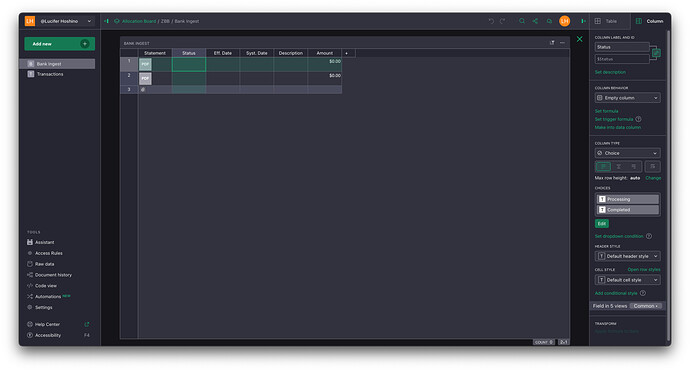Open the help icon next to Set trigger formula

(638, 119)
